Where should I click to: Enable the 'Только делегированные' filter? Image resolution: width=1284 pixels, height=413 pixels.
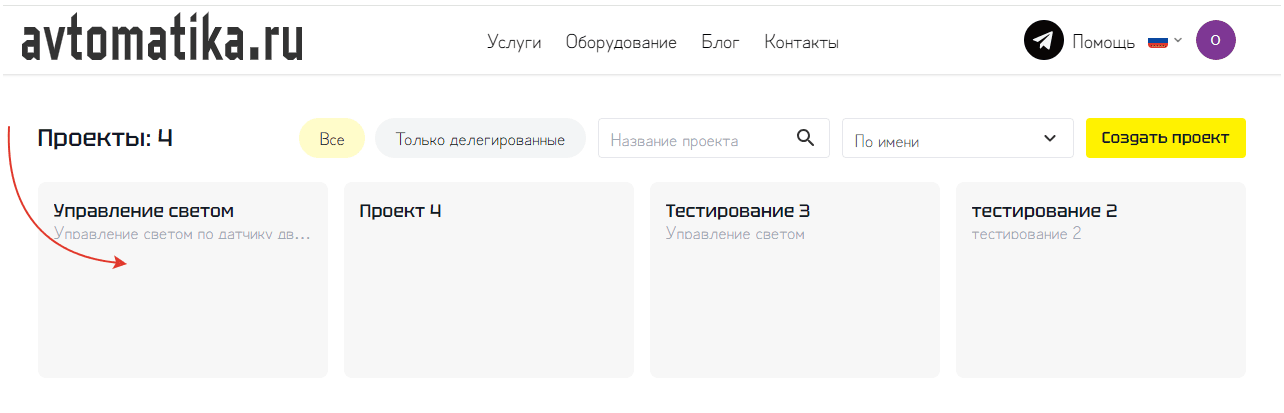tap(480, 139)
